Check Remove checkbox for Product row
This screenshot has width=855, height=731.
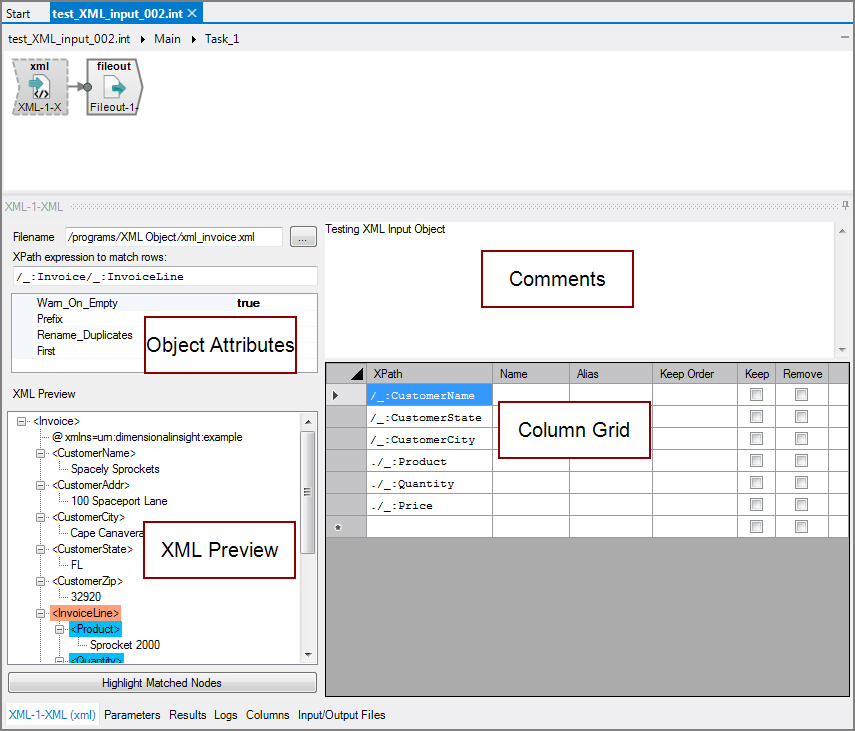[801, 462]
